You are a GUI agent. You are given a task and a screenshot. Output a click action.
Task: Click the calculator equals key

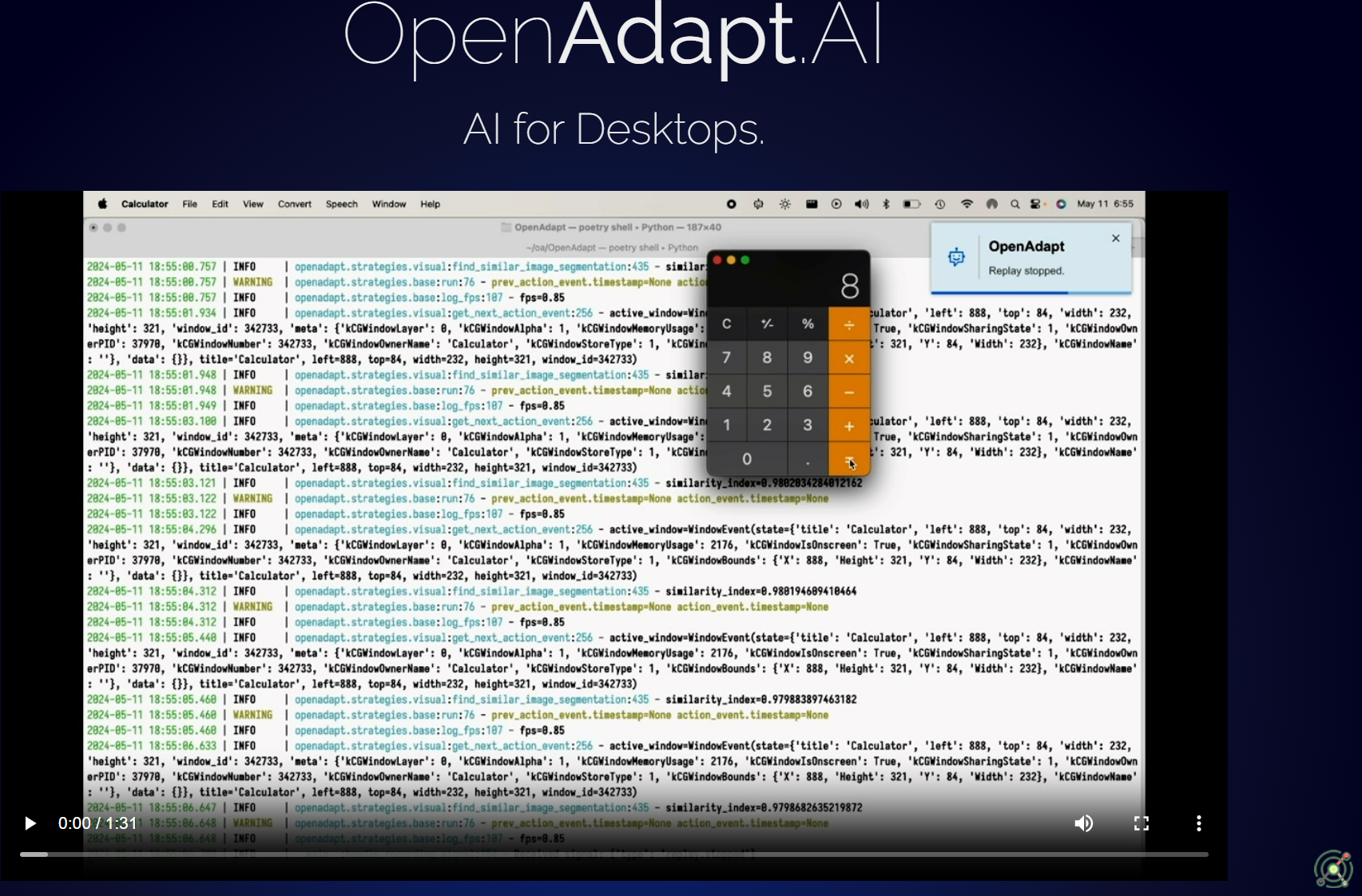coord(849,459)
